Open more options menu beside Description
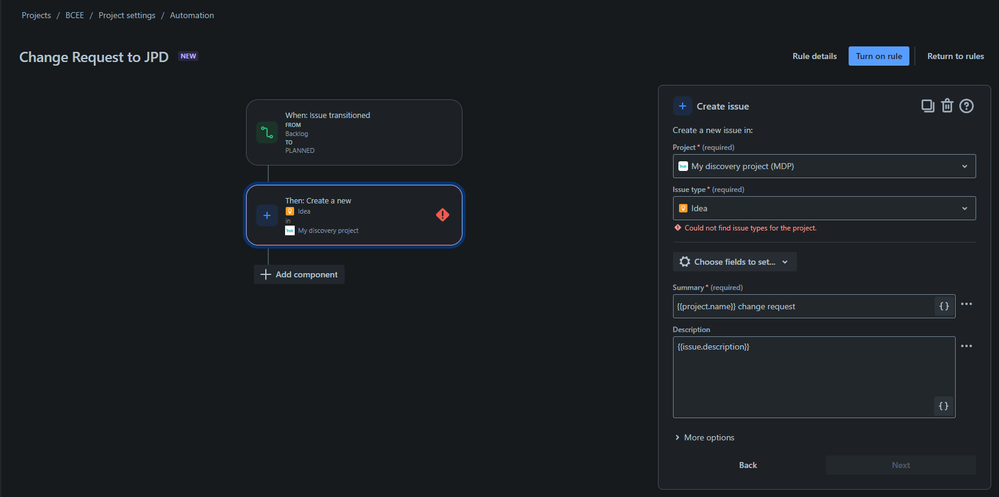This screenshot has width=999, height=497. click(967, 346)
